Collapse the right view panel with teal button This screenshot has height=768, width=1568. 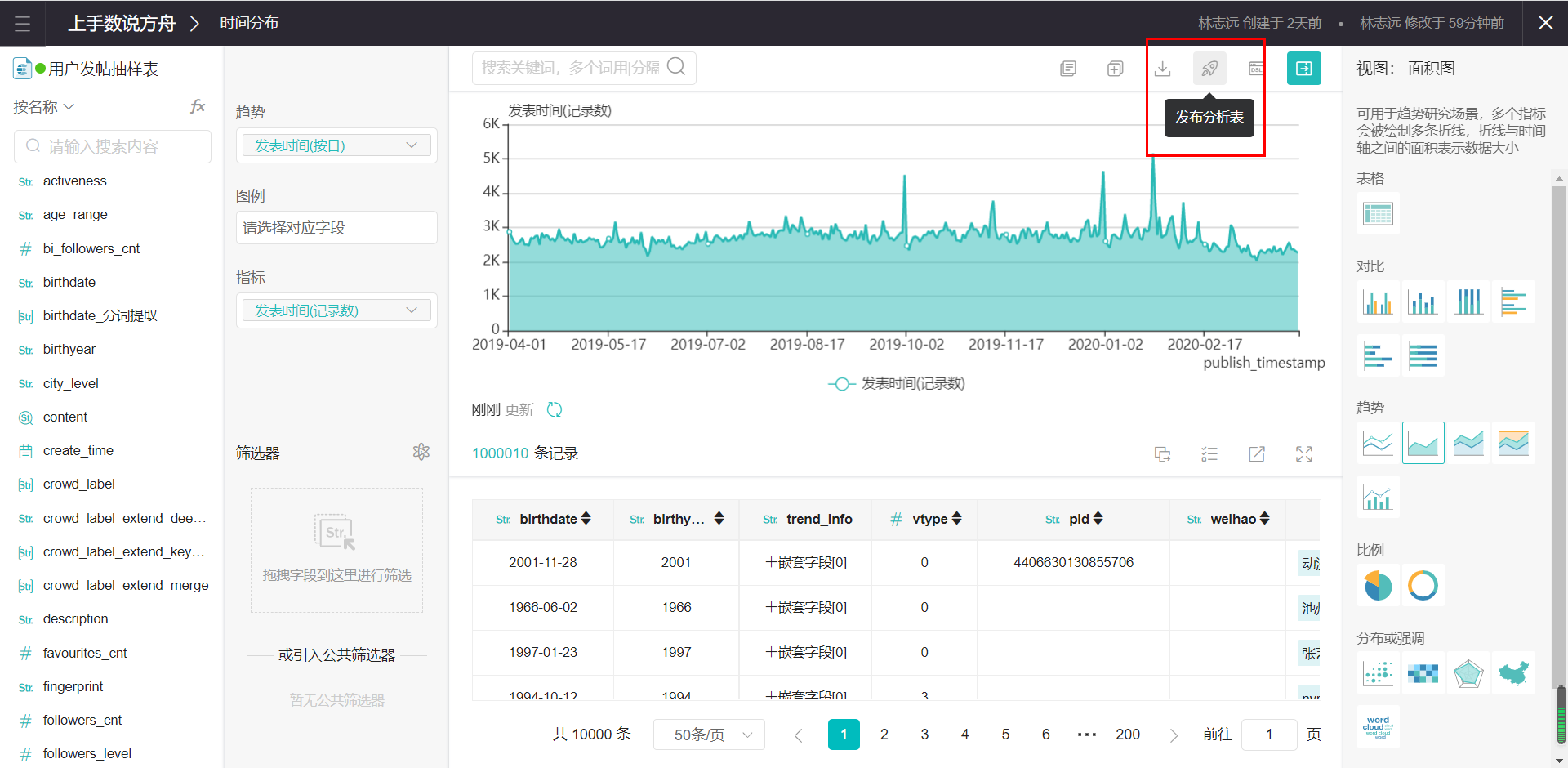point(1304,69)
